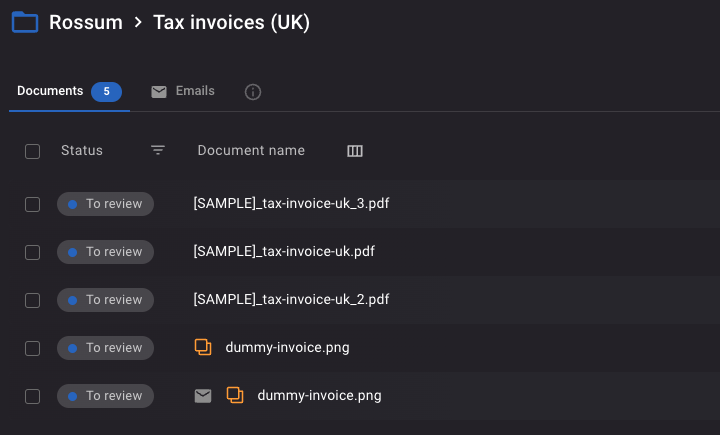720x435 pixels.
Task: Click duplicate icon on emailed dummy-invoice.png row
Action: pos(235,395)
